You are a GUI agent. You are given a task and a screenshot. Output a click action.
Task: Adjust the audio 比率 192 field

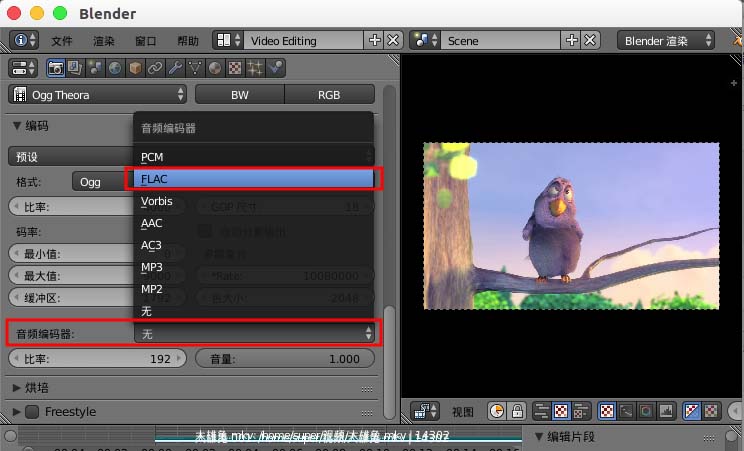tap(97, 359)
